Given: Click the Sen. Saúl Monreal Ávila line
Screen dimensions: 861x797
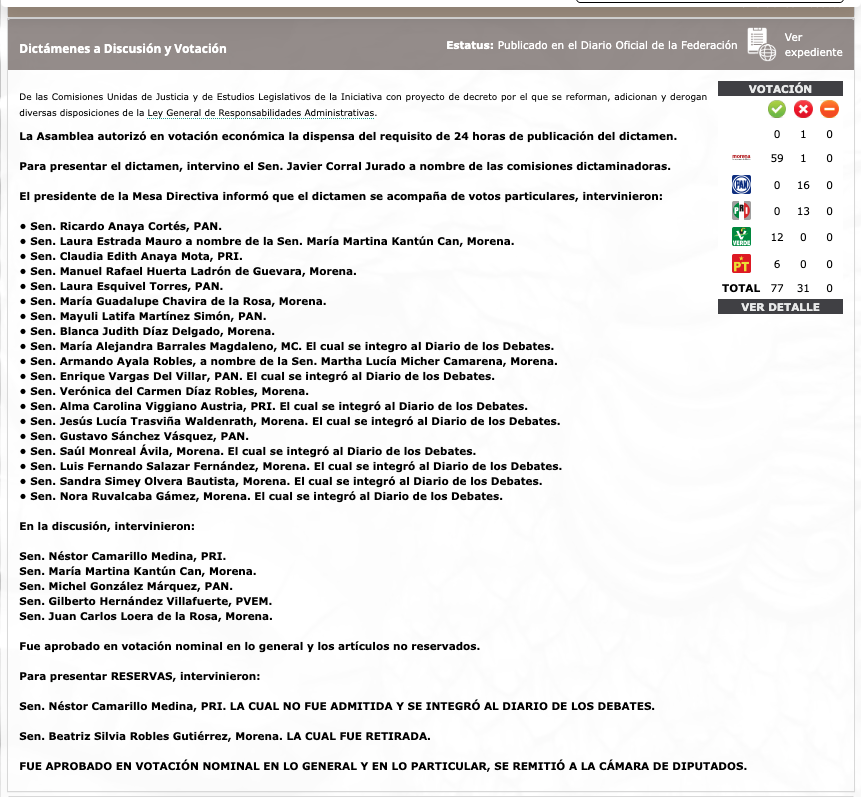Looking at the screenshot, I should pos(248,452).
